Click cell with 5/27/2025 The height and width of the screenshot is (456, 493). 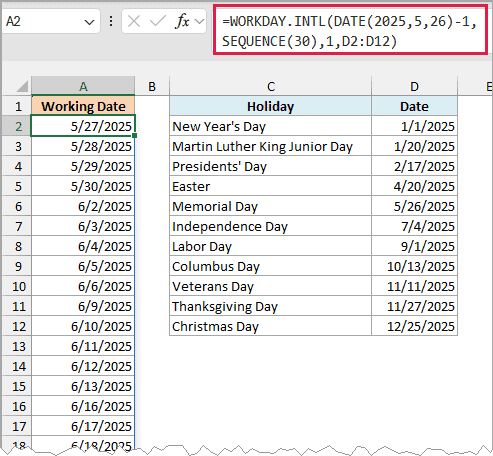tap(83, 126)
